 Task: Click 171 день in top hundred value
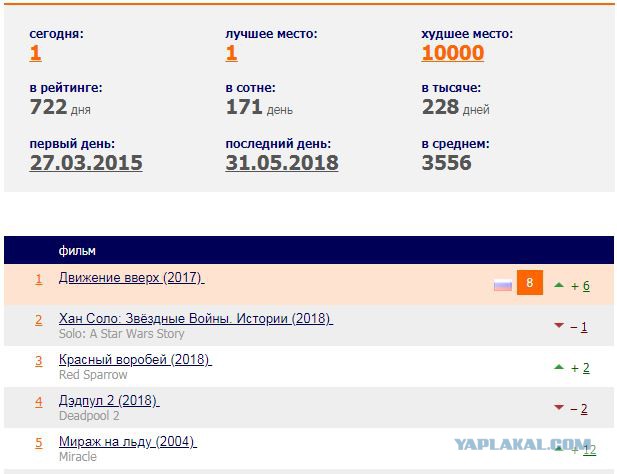point(259,107)
